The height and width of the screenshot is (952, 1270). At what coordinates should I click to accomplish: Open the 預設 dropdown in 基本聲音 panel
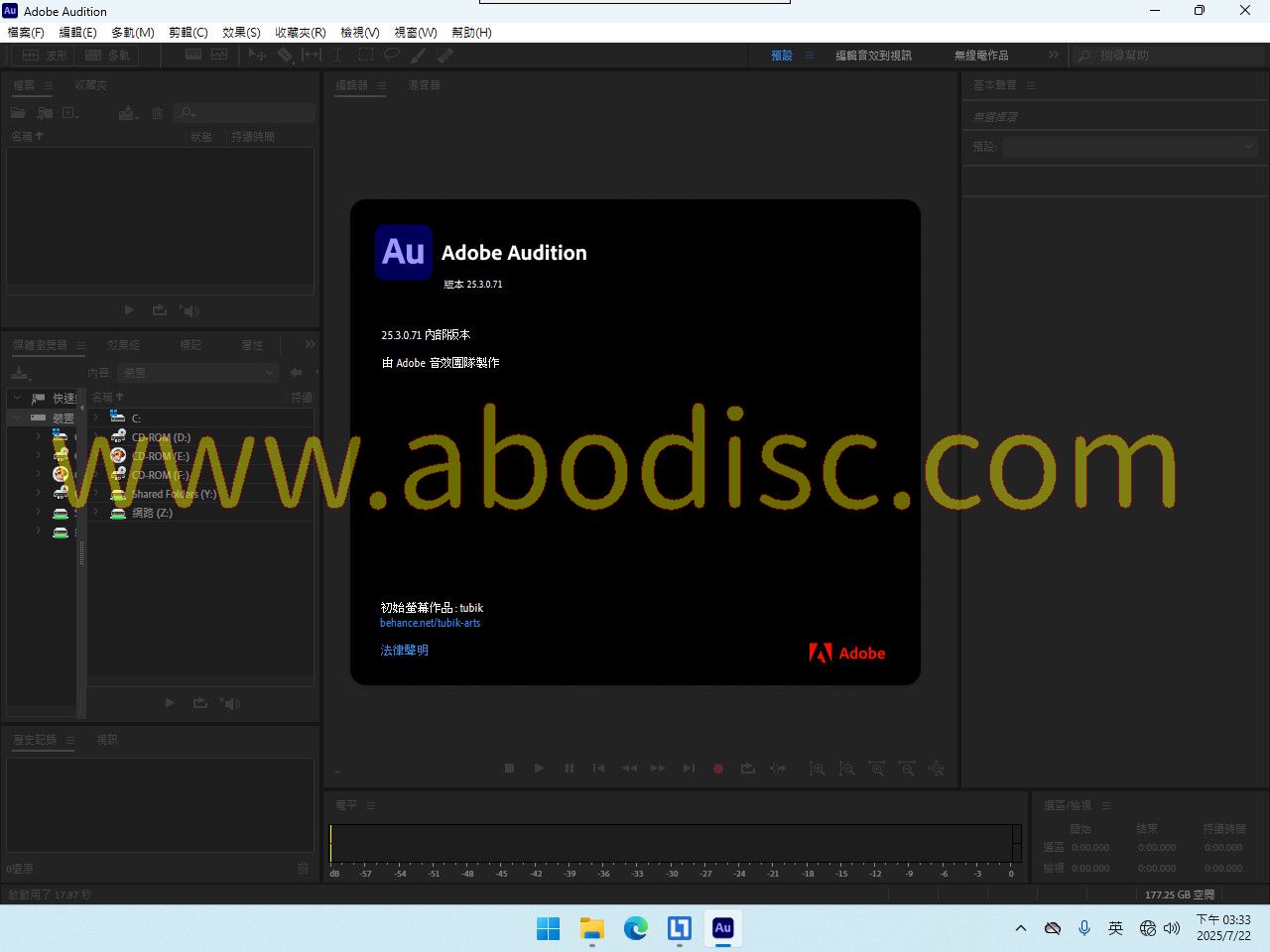pyautogui.click(x=1130, y=147)
